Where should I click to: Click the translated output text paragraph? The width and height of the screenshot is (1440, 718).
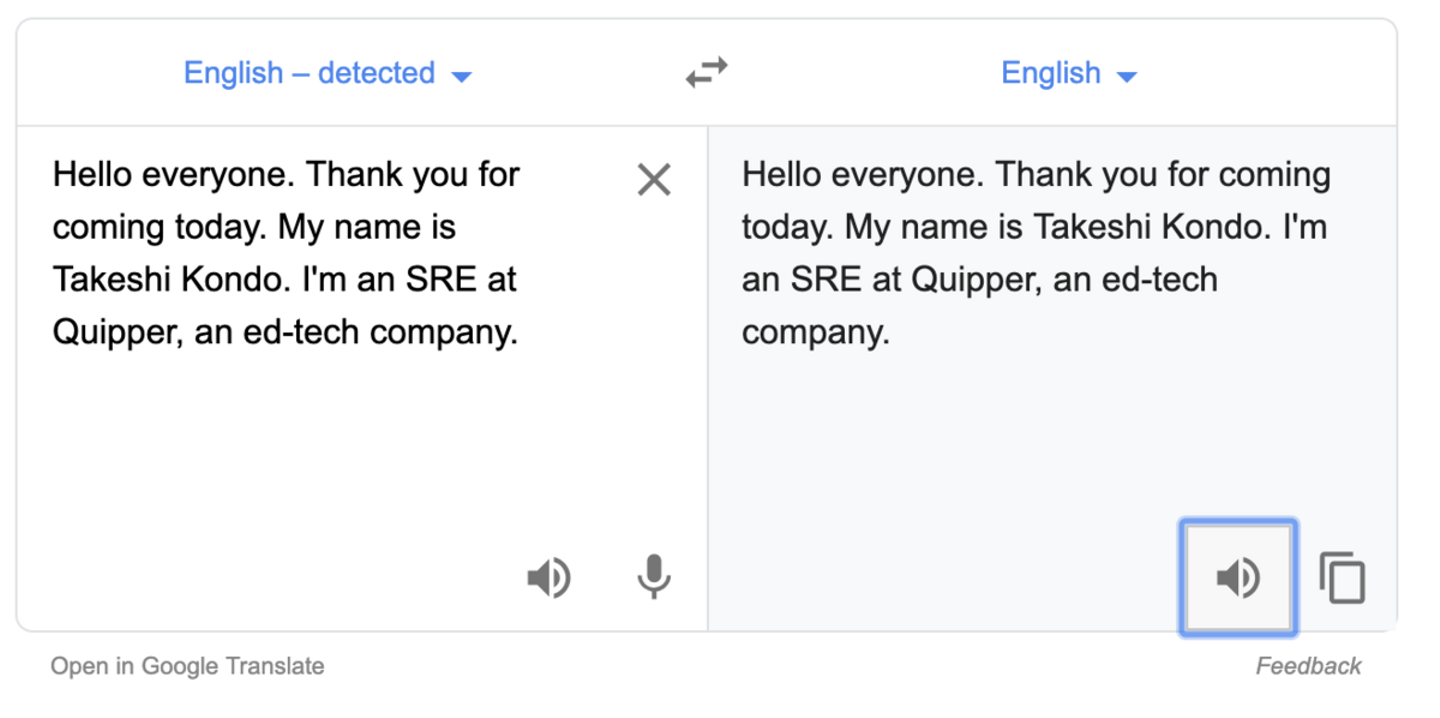1035,253
